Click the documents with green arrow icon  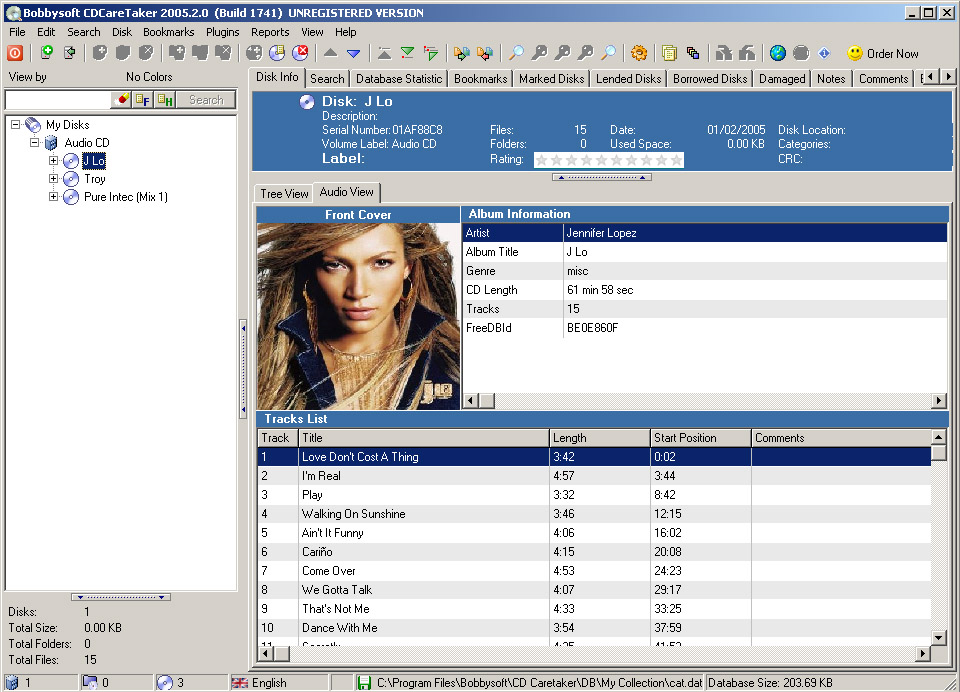coord(461,53)
